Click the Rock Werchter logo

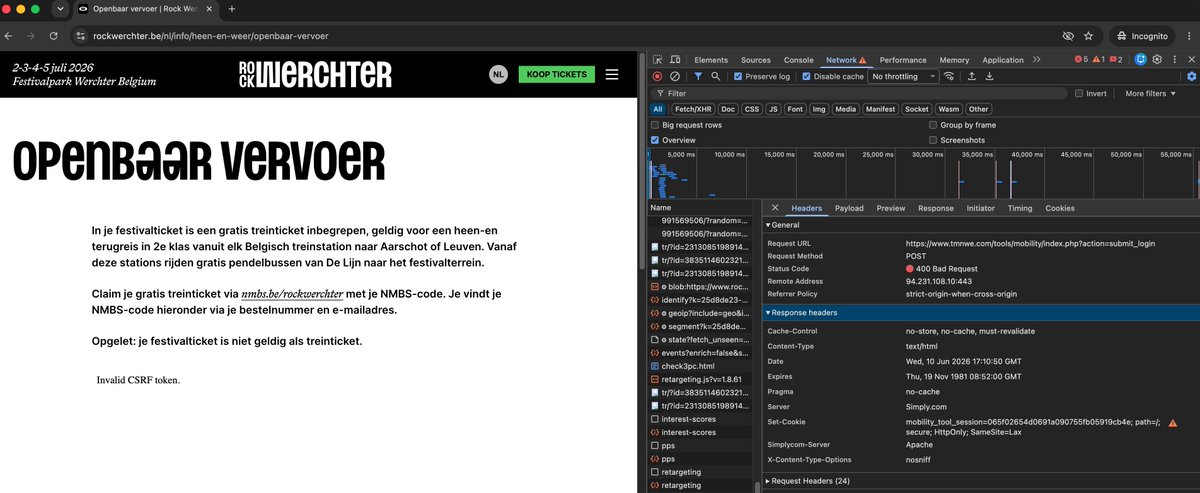[315, 74]
